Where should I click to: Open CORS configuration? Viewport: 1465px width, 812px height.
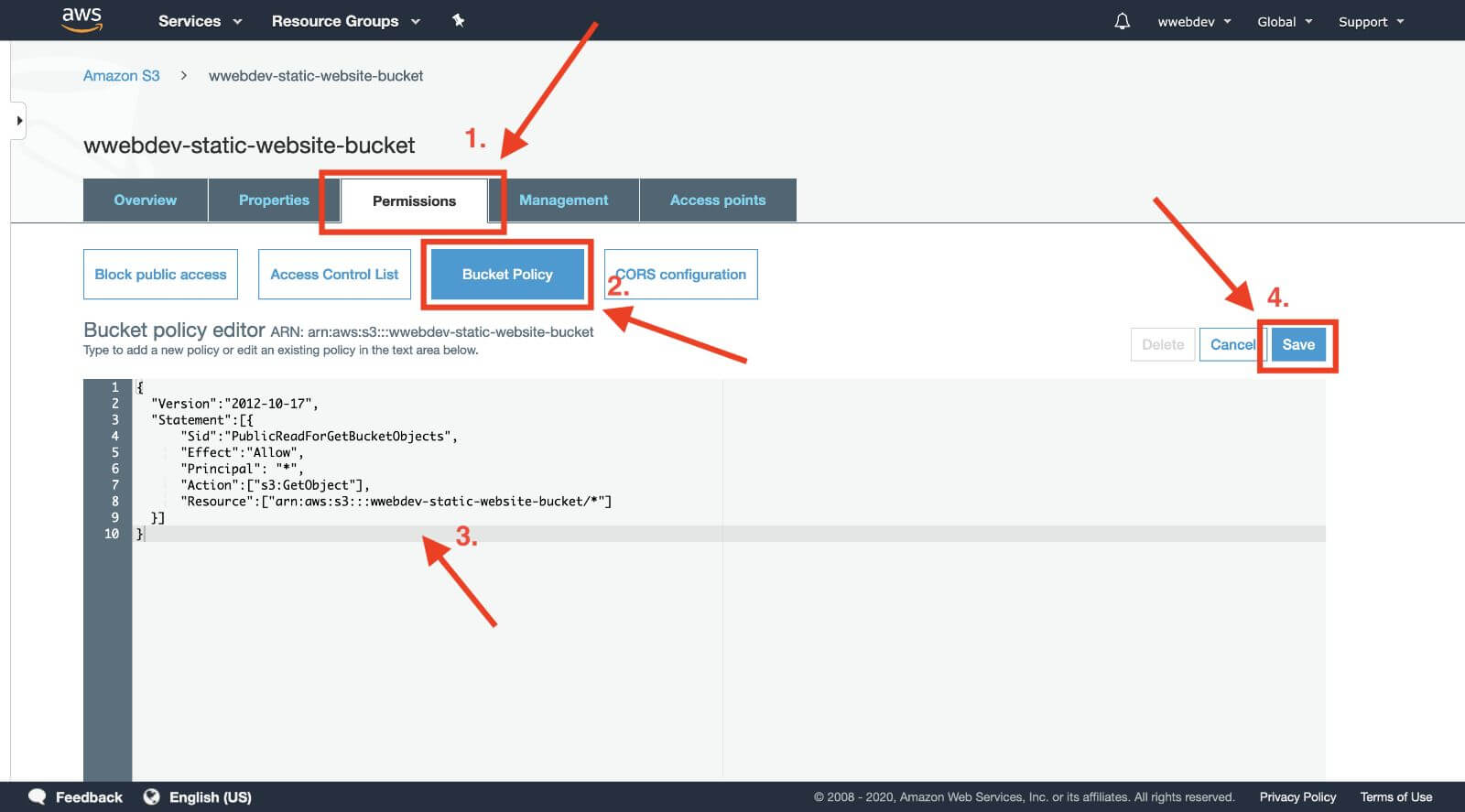tap(681, 275)
